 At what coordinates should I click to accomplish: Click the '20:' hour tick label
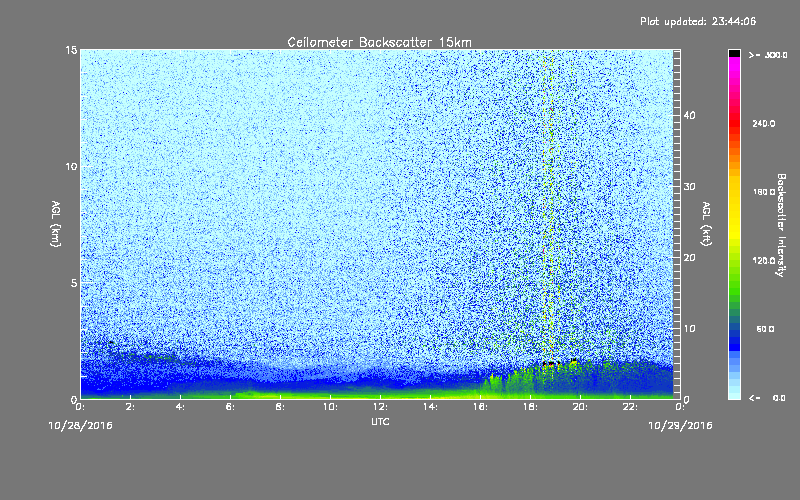pos(580,407)
